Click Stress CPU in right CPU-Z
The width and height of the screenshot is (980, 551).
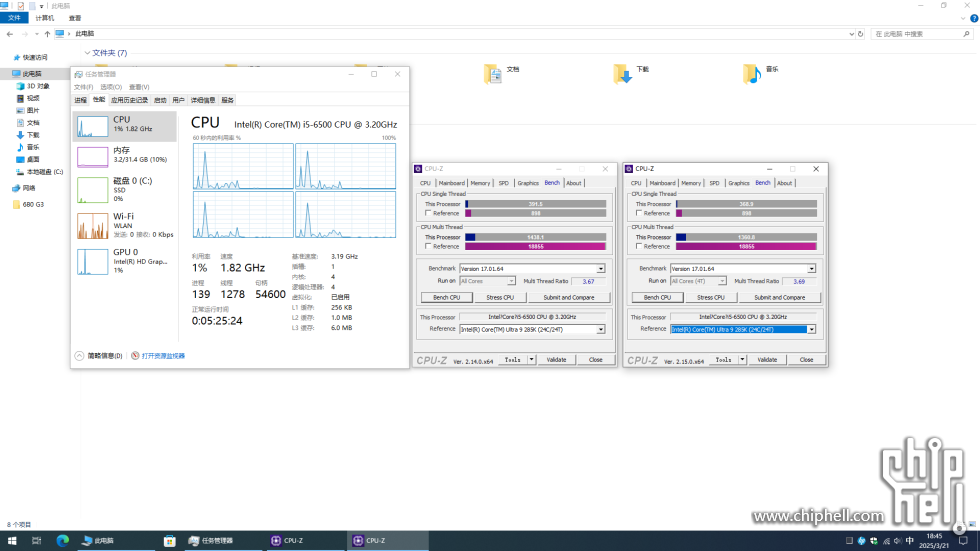click(x=711, y=297)
